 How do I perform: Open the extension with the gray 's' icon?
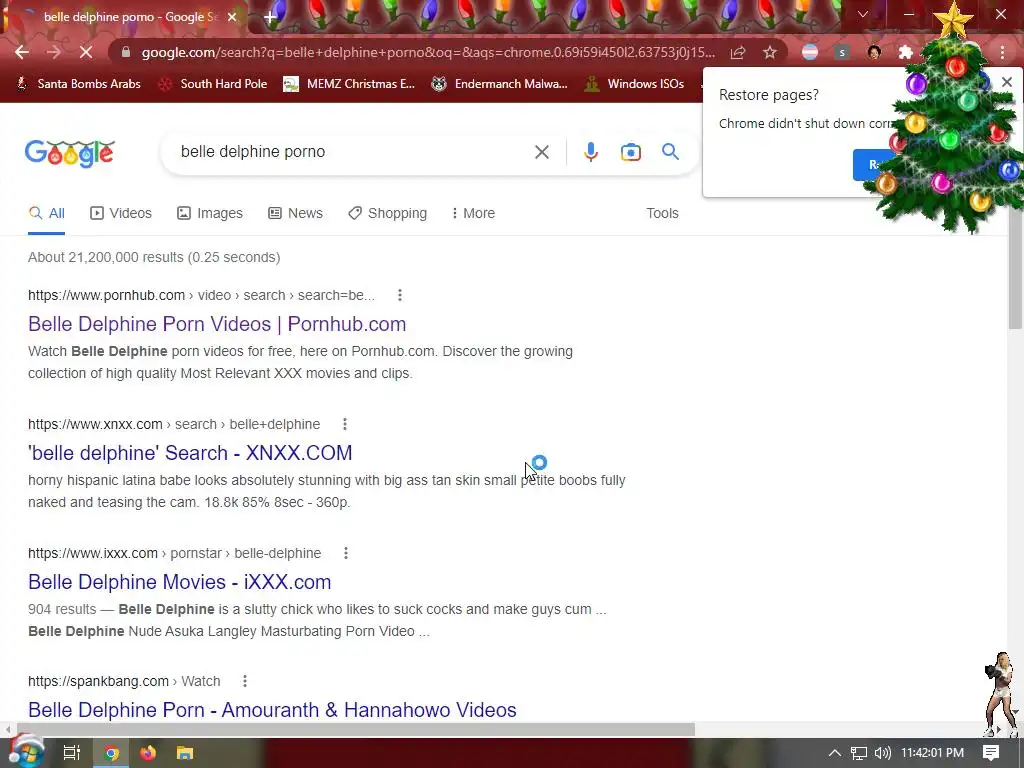[x=842, y=52]
